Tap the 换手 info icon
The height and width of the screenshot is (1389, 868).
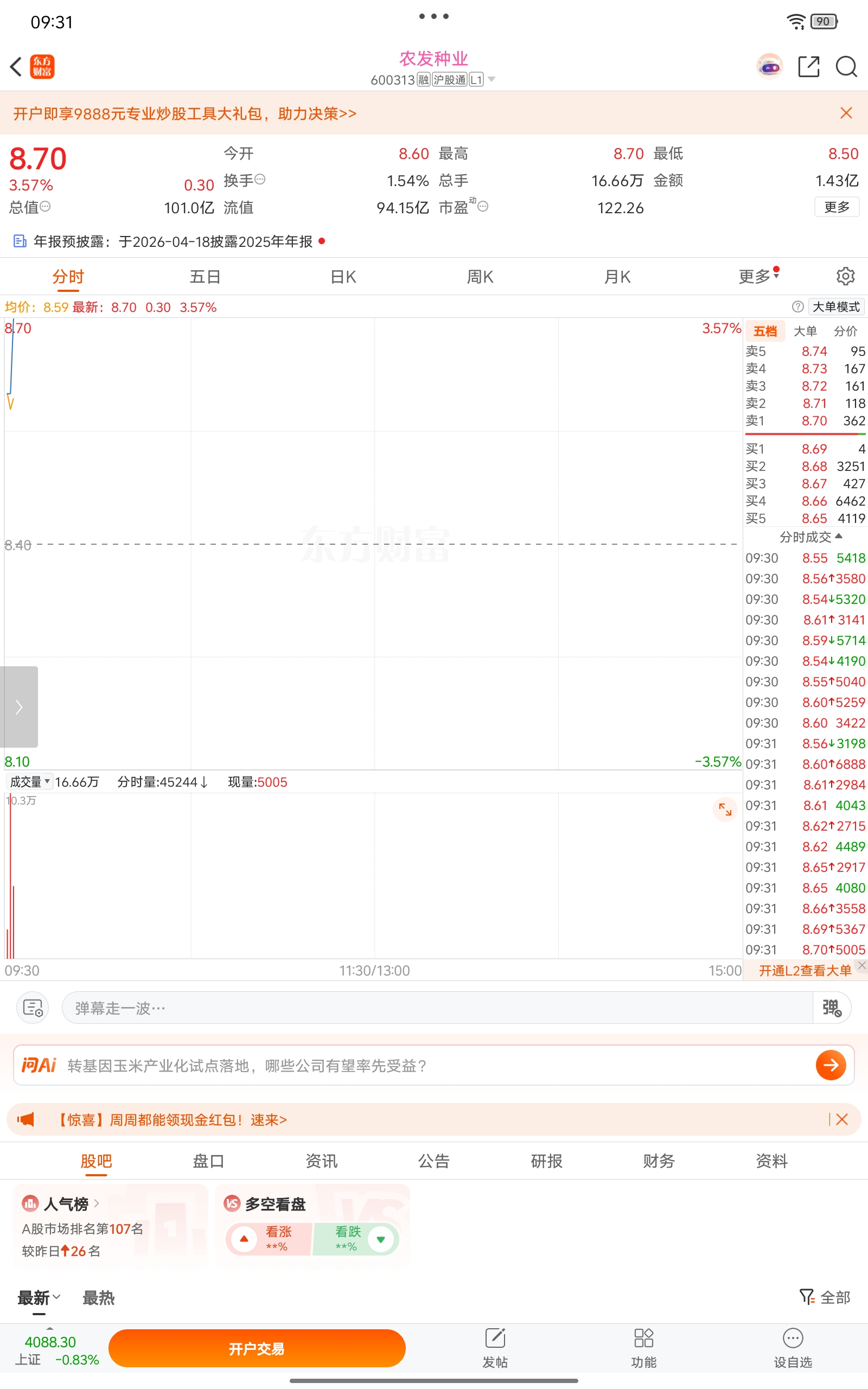point(260,179)
